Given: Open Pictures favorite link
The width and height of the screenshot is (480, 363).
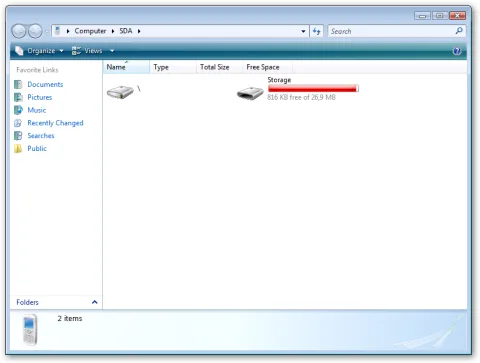Looking at the screenshot, I should tap(40, 97).
